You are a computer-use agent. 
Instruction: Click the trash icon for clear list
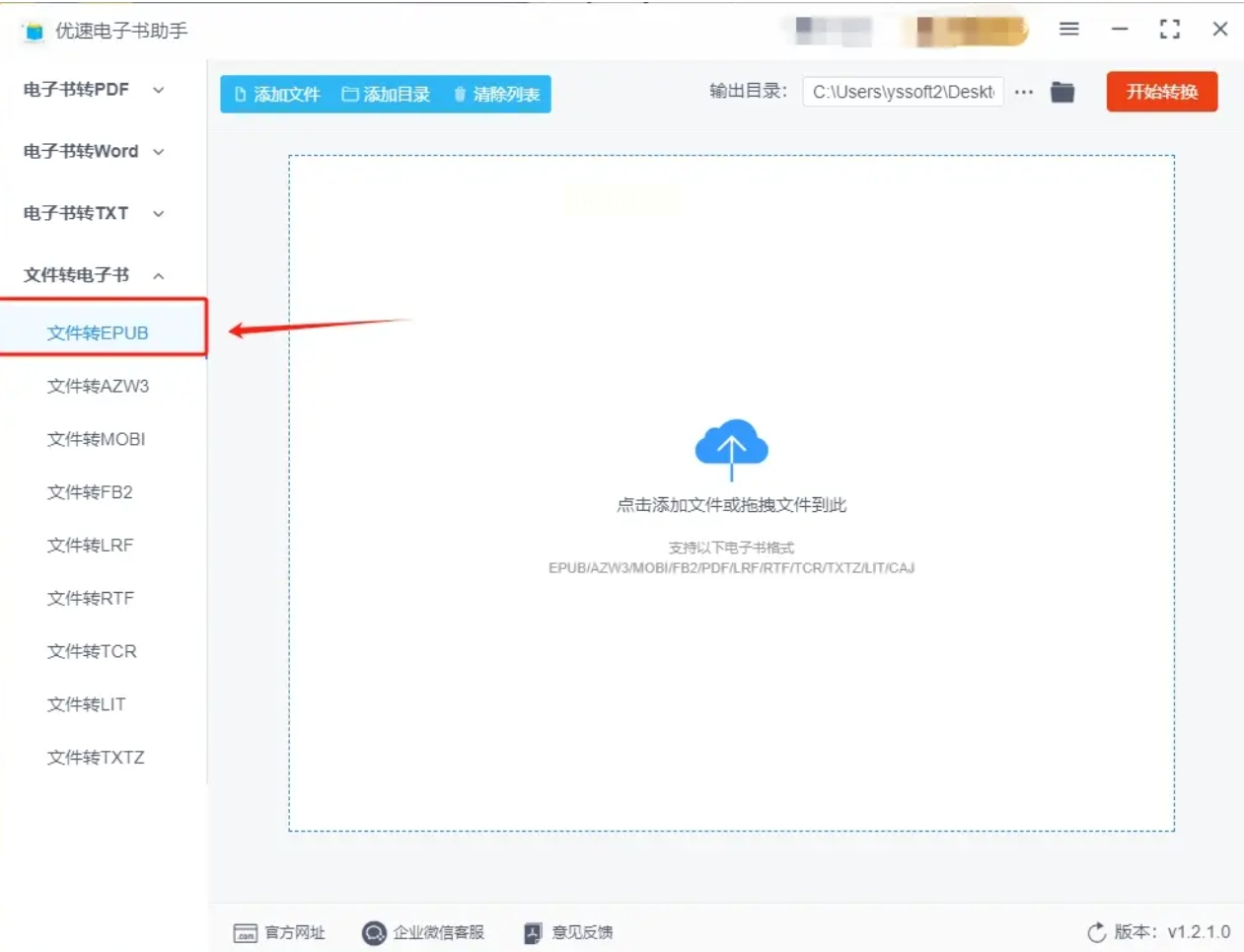coord(460,95)
